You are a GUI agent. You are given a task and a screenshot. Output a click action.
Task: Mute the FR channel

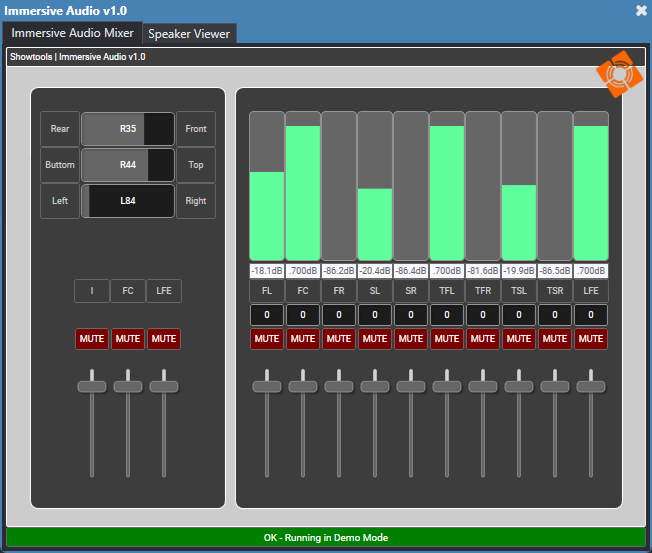pos(339,339)
